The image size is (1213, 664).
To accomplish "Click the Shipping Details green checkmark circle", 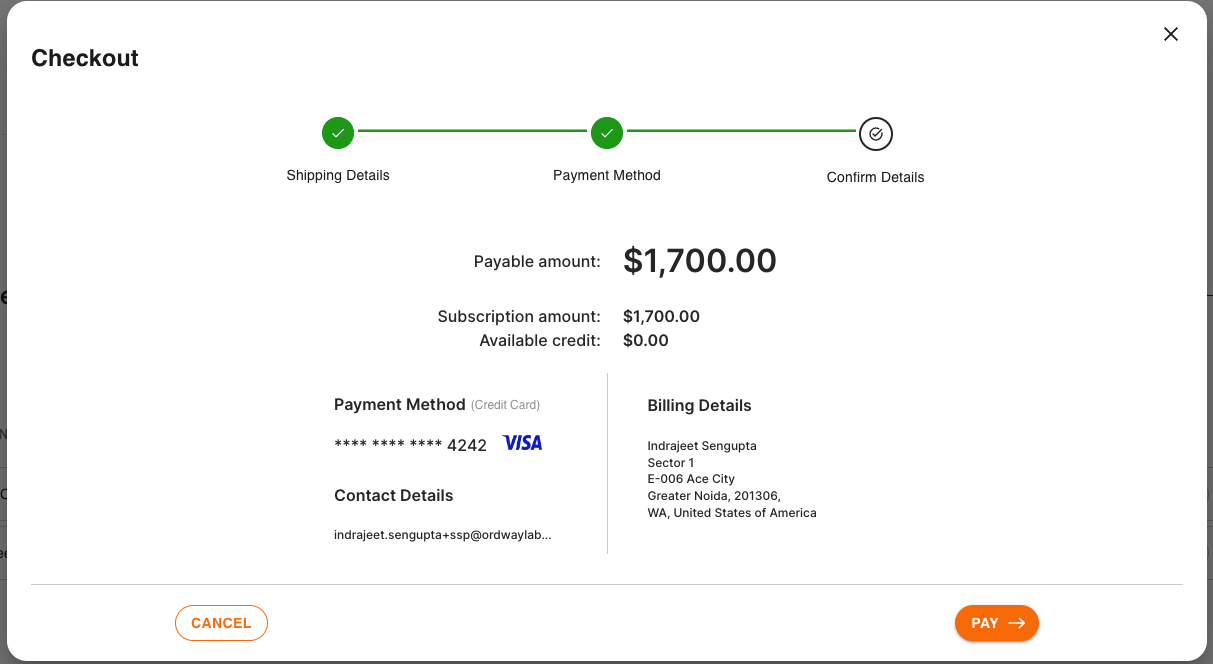I will pos(338,133).
